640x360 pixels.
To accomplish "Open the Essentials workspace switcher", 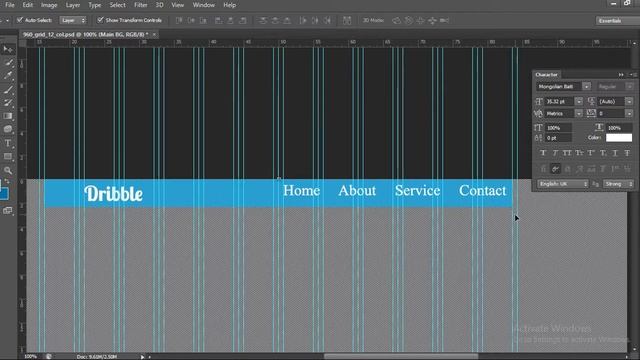I will [617, 20].
